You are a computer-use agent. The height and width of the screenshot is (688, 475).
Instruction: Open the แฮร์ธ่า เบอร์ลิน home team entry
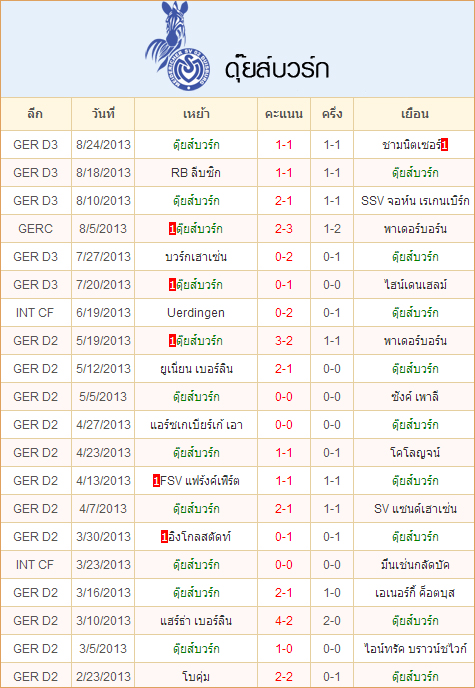coord(196,621)
